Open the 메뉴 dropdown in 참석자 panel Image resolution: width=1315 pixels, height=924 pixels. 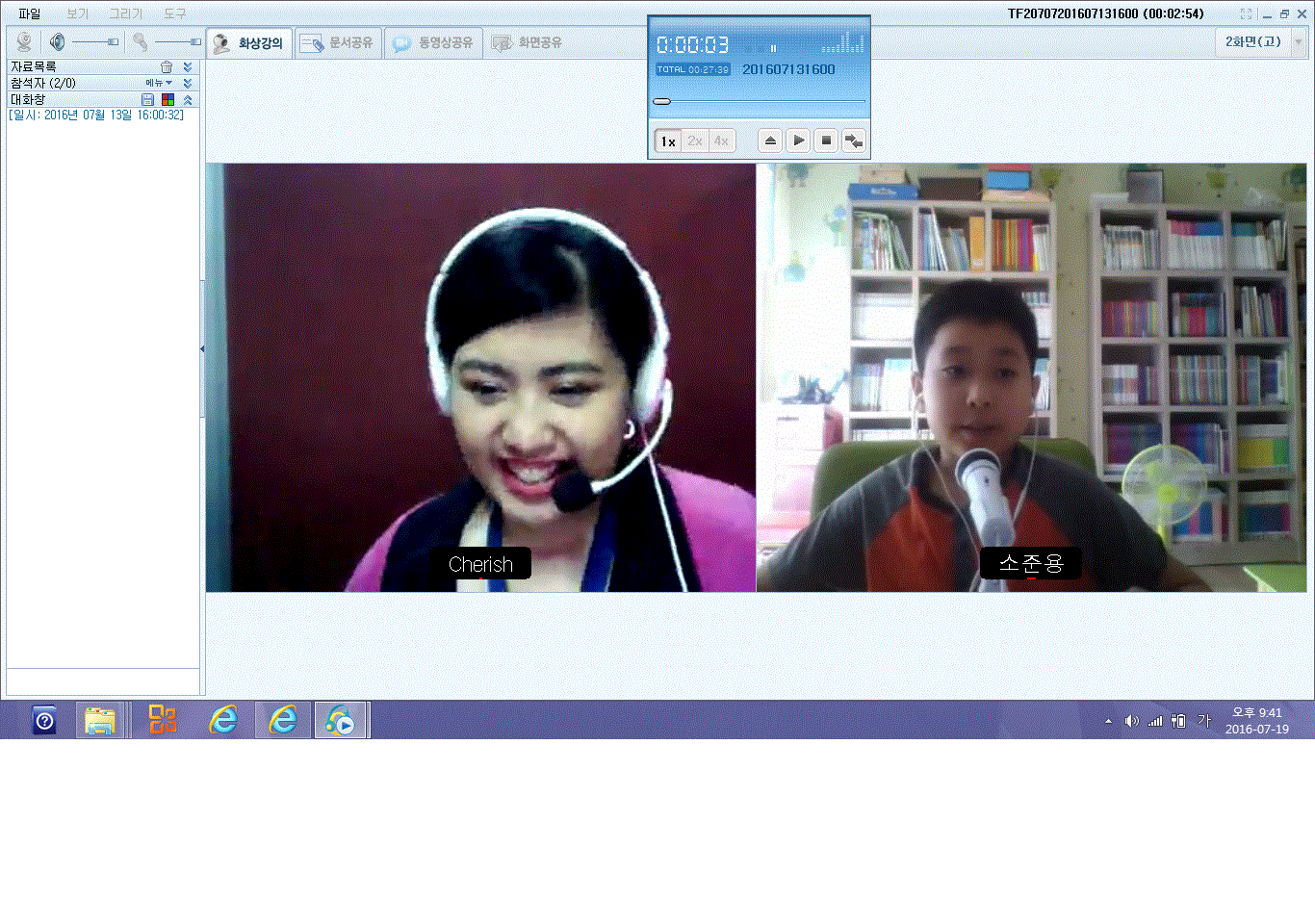[x=159, y=84]
